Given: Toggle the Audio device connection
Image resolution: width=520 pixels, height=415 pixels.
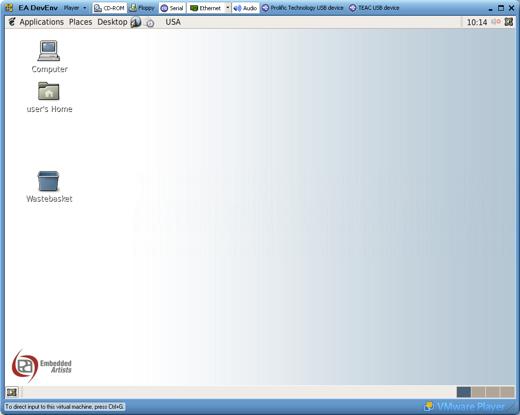Looking at the screenshot, I should click(245, 8).
